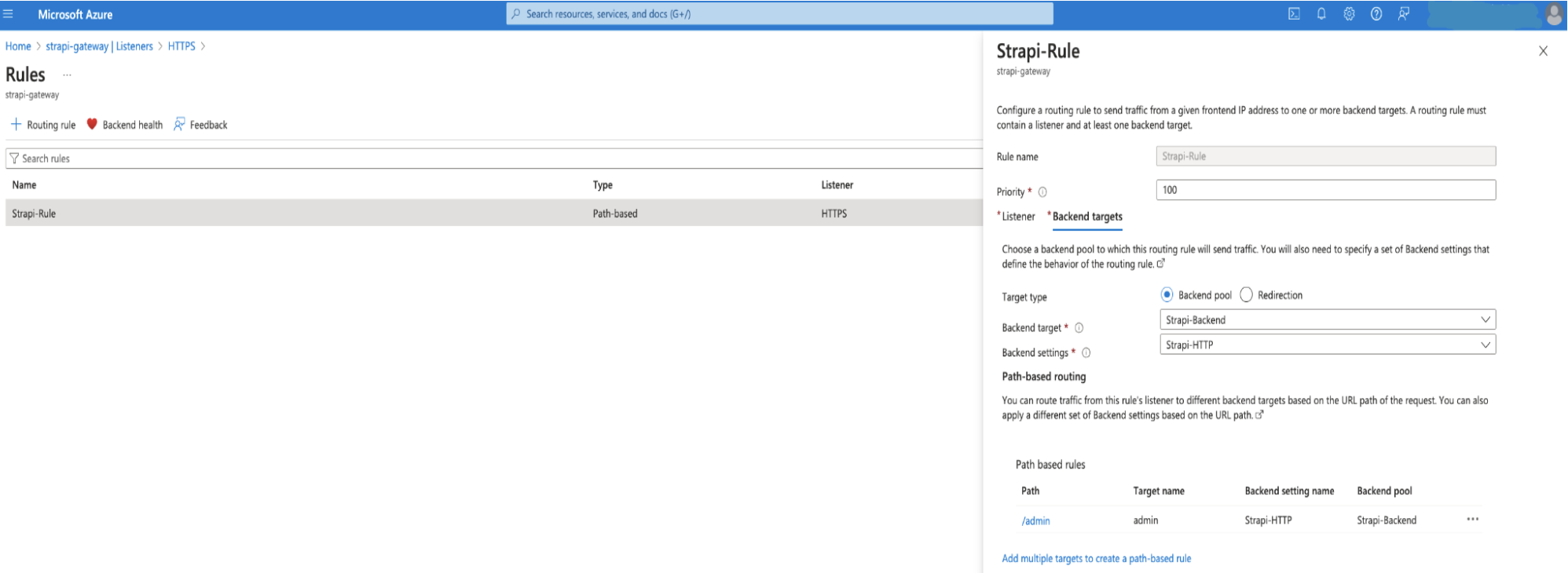Click the Listener column header

pos(837,185)
